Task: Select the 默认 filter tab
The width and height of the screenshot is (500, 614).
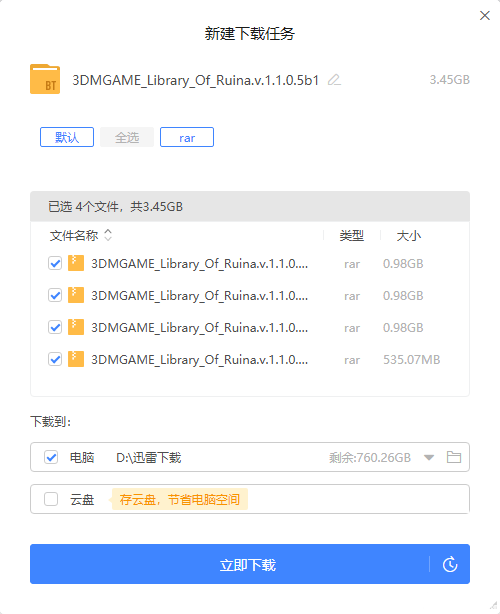Action: coord(67,137)
